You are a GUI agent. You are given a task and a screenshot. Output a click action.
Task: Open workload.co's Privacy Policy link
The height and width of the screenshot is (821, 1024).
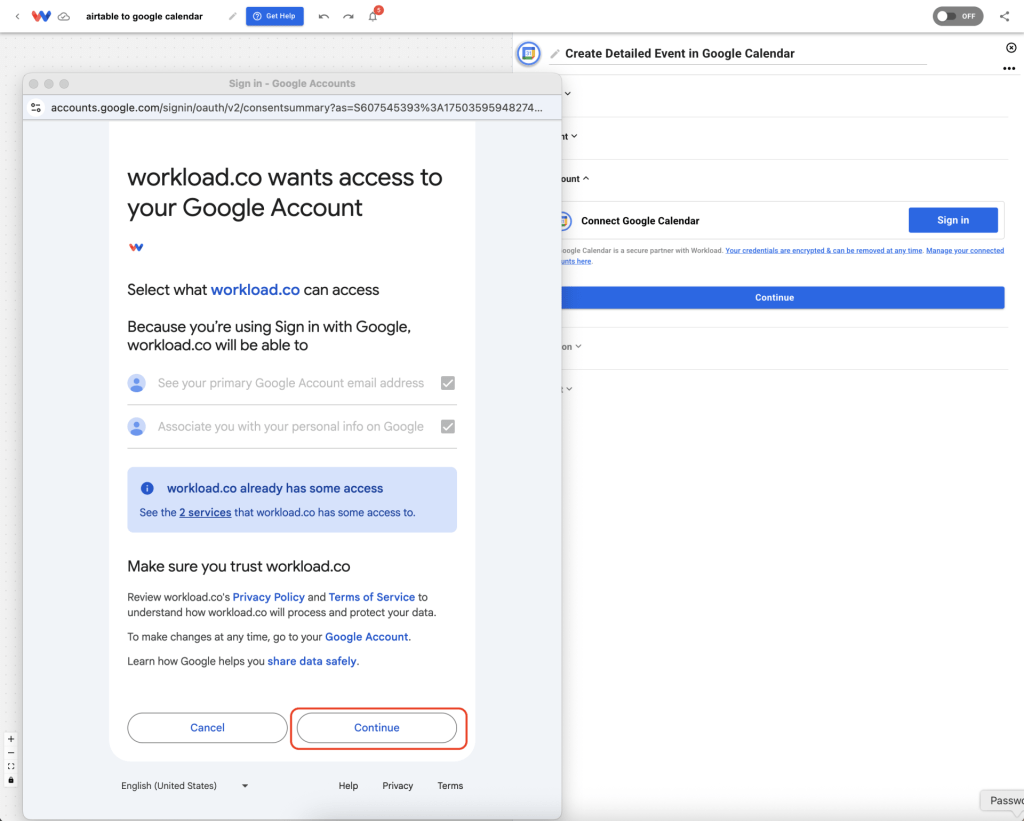pos(268,597)
